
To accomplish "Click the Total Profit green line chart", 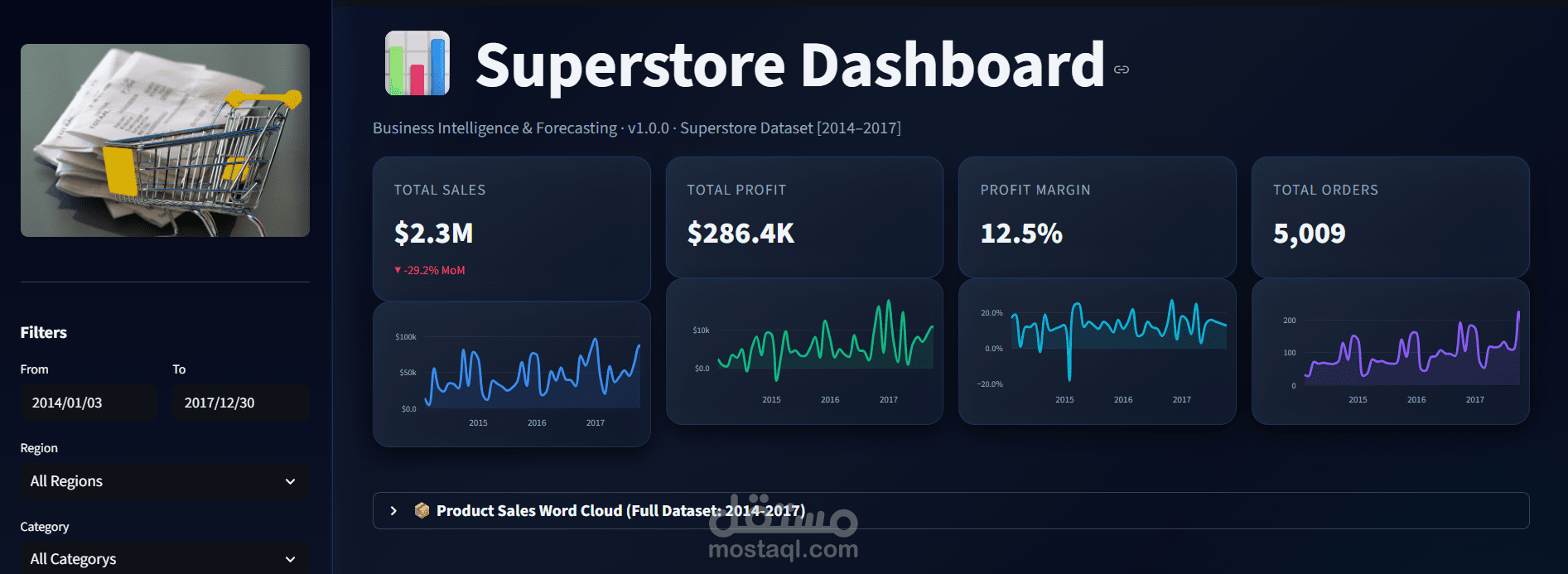I will point(804,351).
